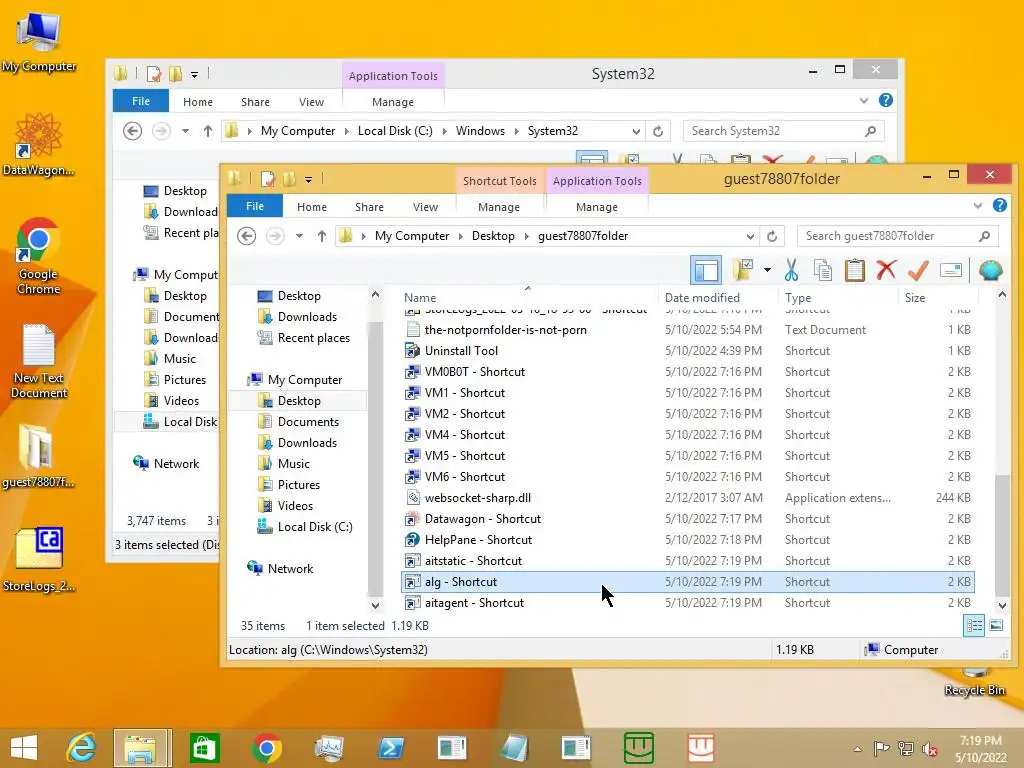Click scroll down arrow of file list scrollbar
Viewport: 1024px width, 768px height.
click(x=1002, y=606)
